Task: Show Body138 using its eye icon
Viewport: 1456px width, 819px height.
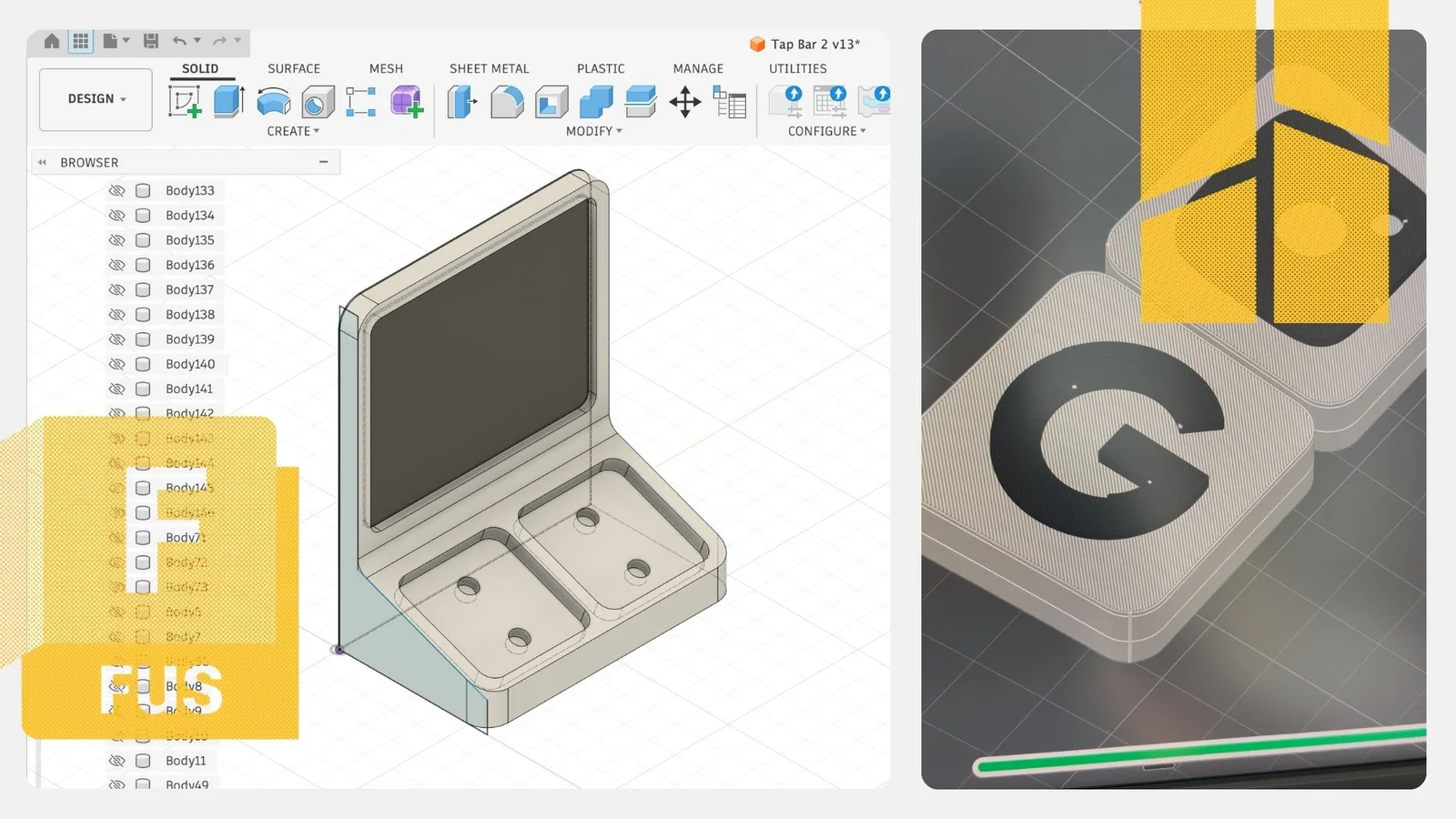Action: click(116, 314)
